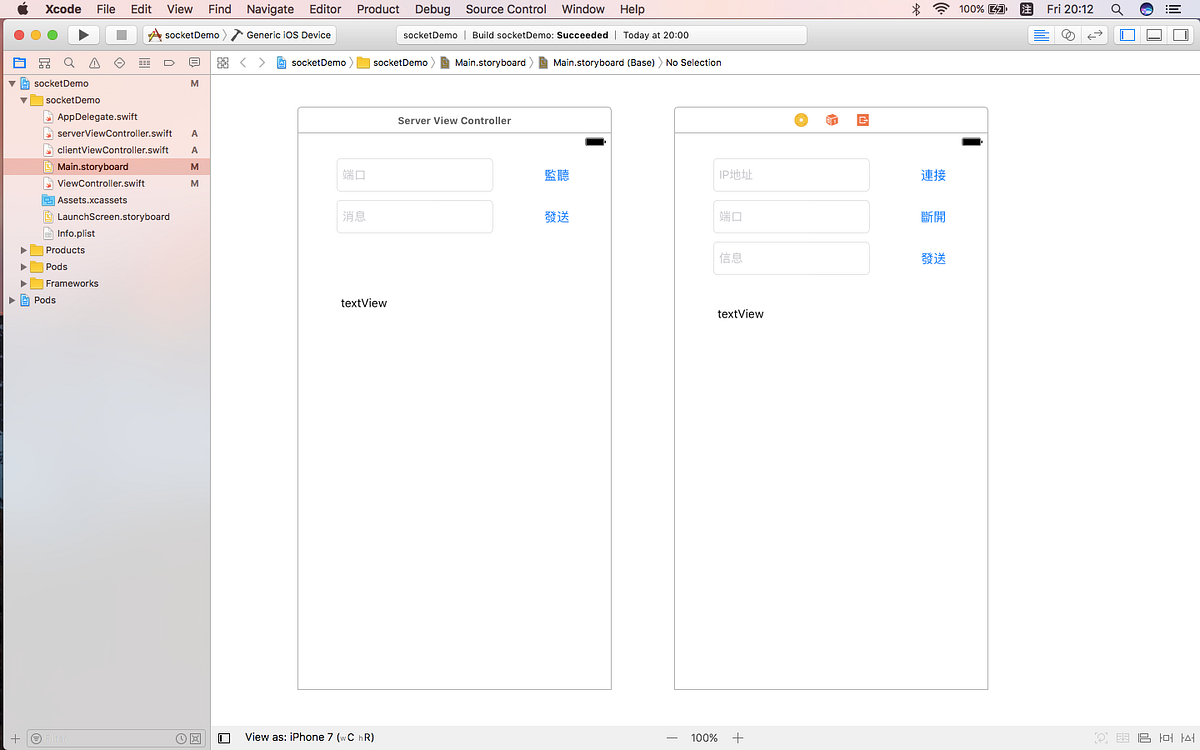Show the Utilities inspector panel
This screenshot has width=1200, height=750.
pyautogui.click(x=1180, y=34)
